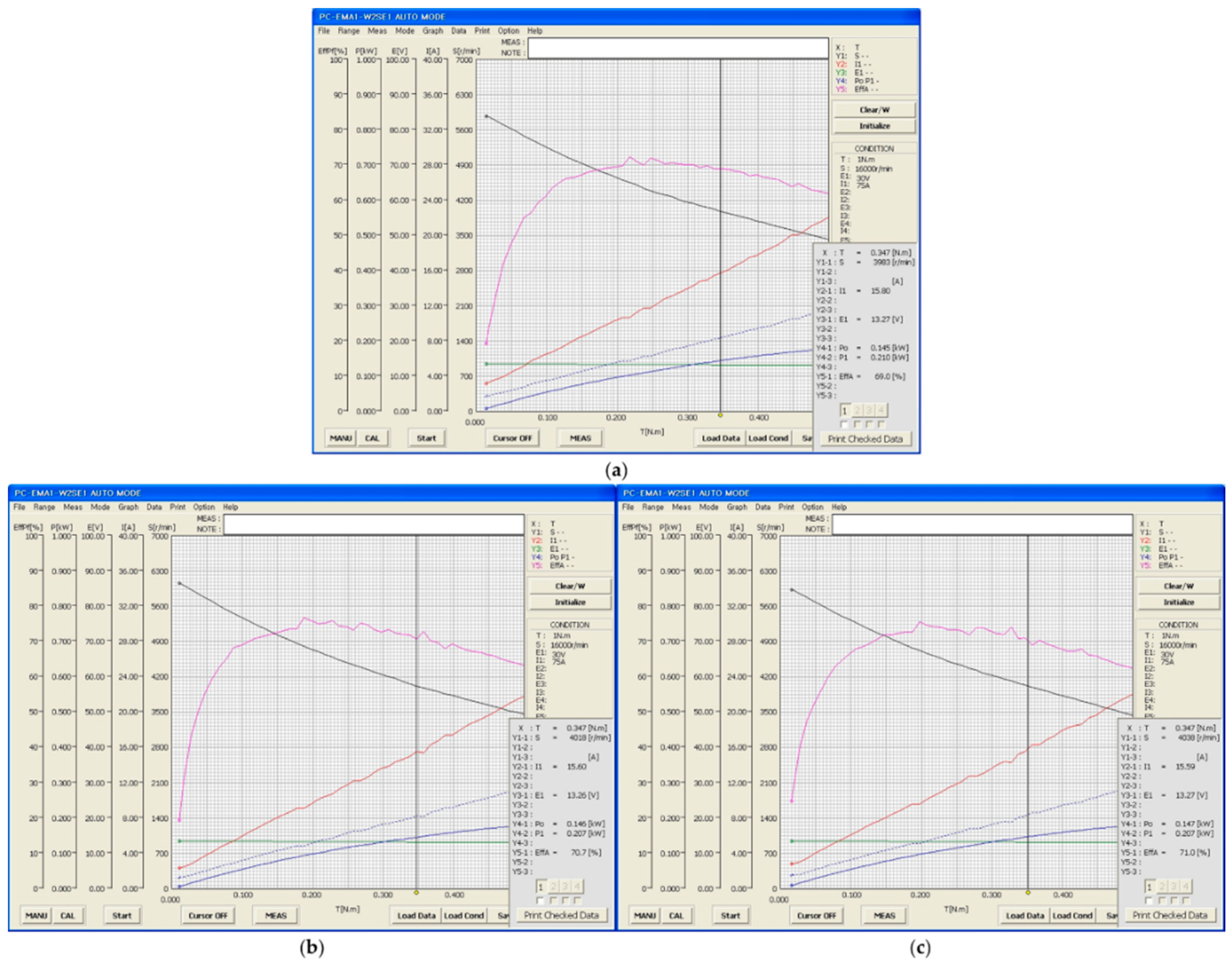
Task: Open Print menu in window (c)
Action: [786, 507]
